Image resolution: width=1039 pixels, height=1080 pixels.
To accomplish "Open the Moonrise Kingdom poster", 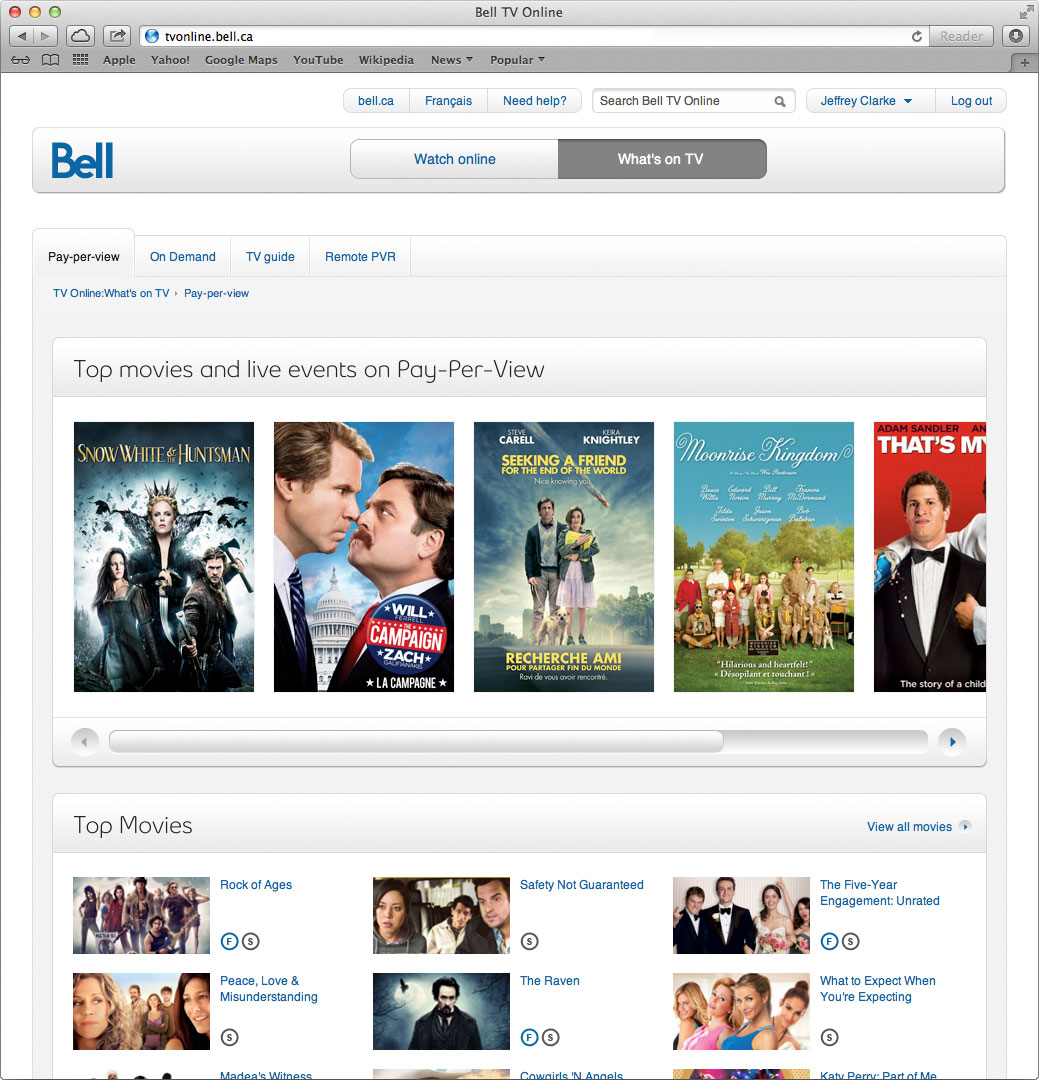I will [x=763, y=557].
